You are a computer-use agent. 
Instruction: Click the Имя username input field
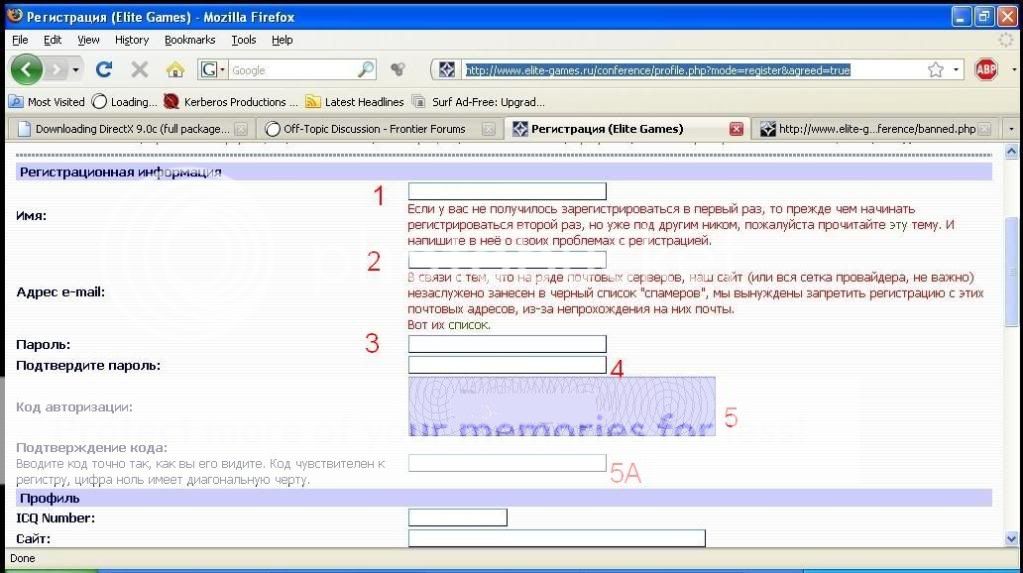click(507, 192)
